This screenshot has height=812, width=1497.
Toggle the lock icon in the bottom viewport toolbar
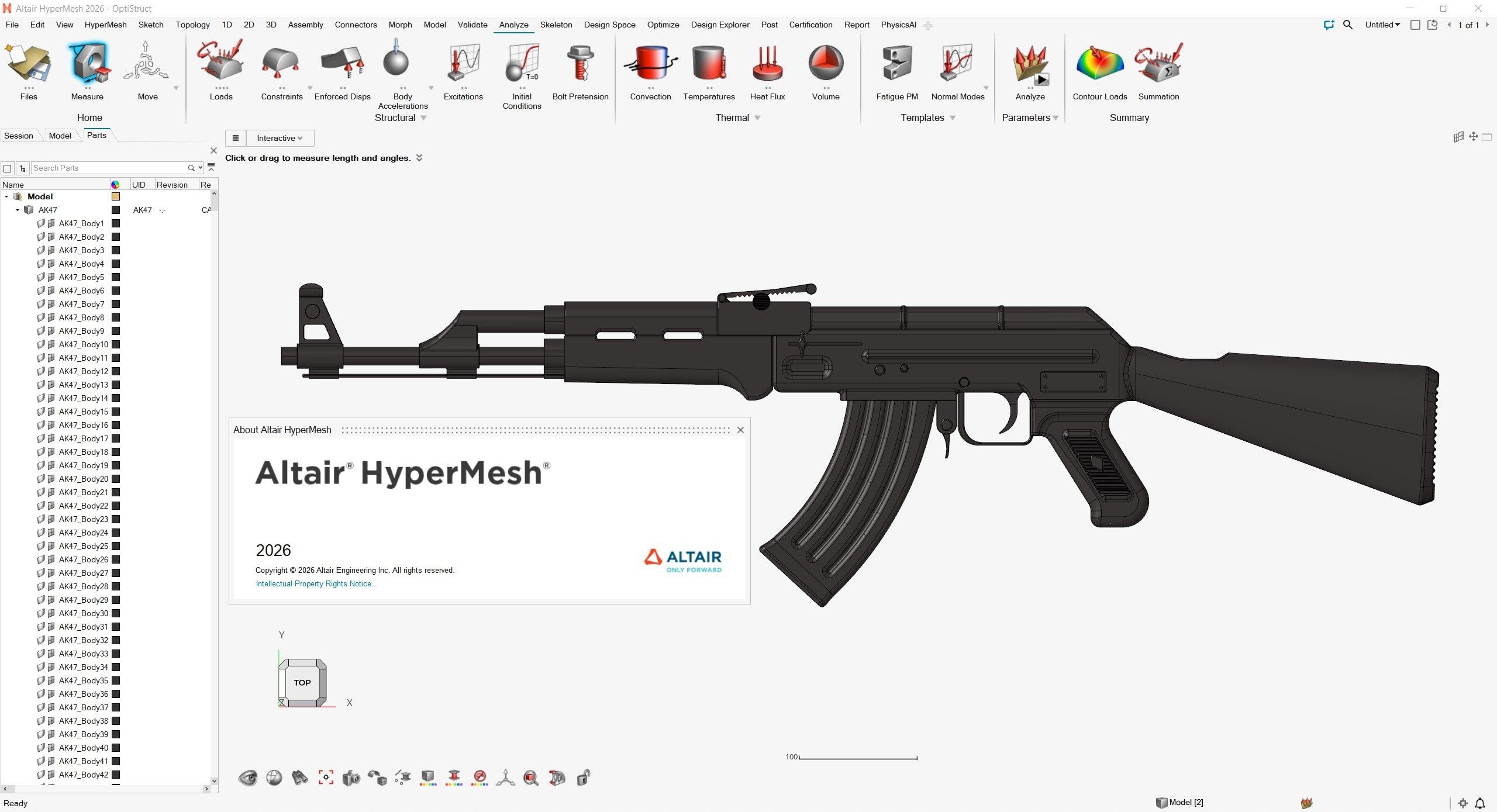[583, 778]
